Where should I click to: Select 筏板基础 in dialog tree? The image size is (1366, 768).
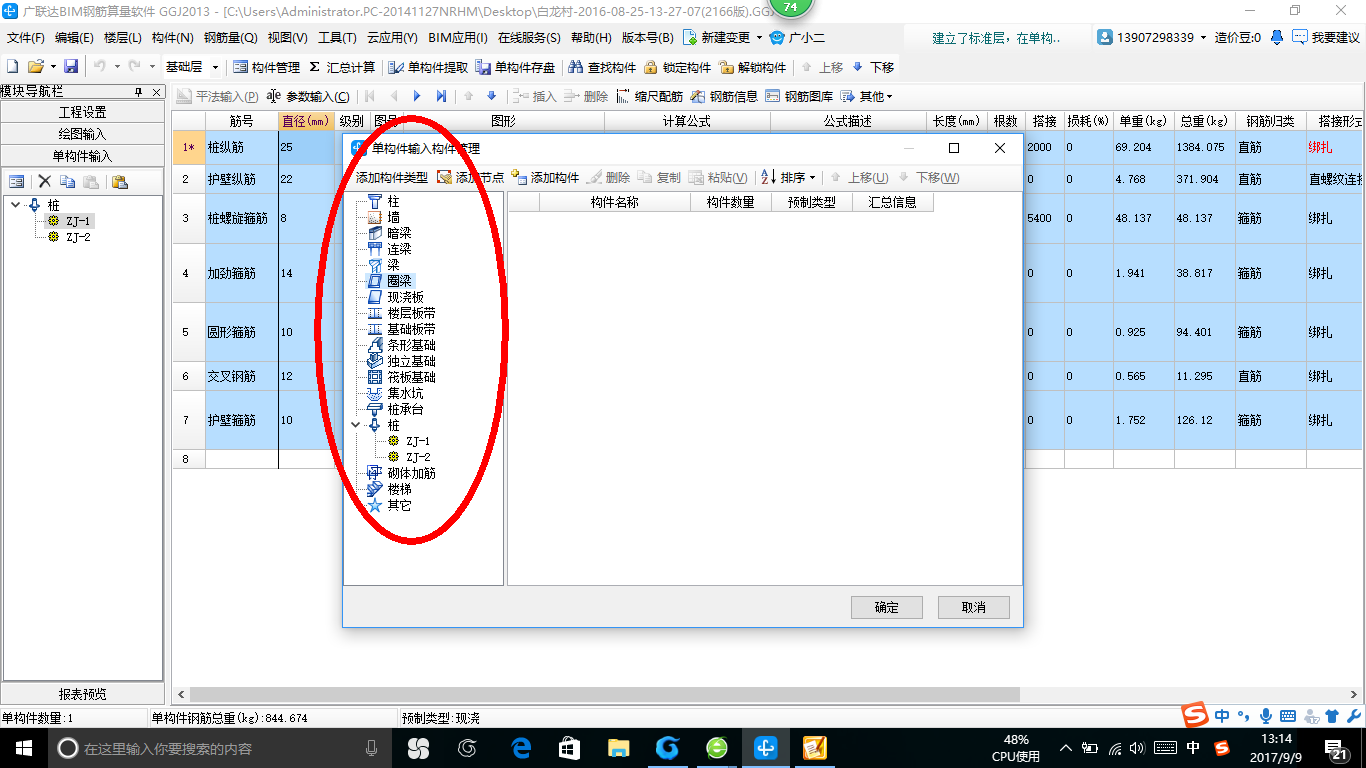pos(411,377)
